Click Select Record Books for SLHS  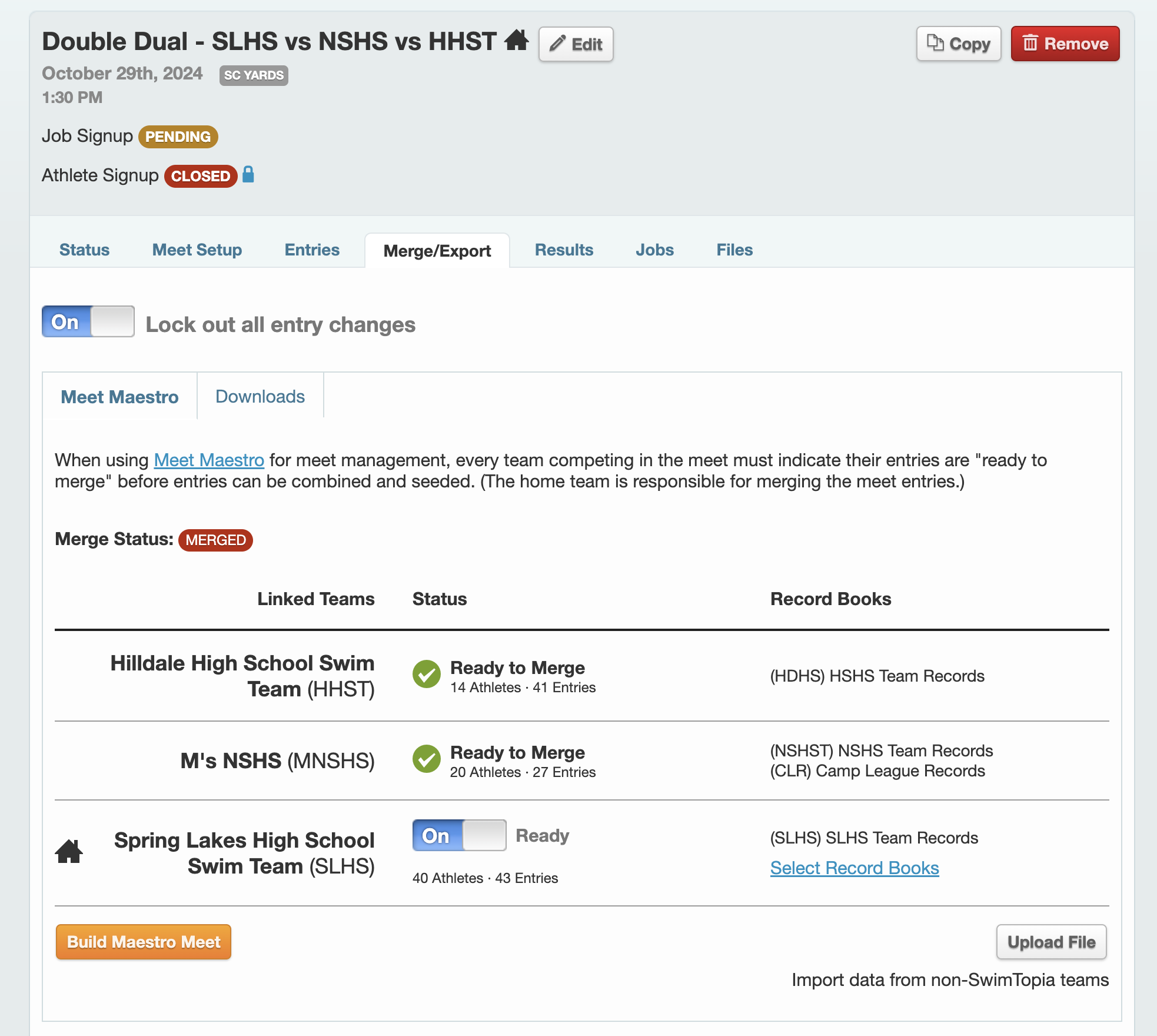854,867
